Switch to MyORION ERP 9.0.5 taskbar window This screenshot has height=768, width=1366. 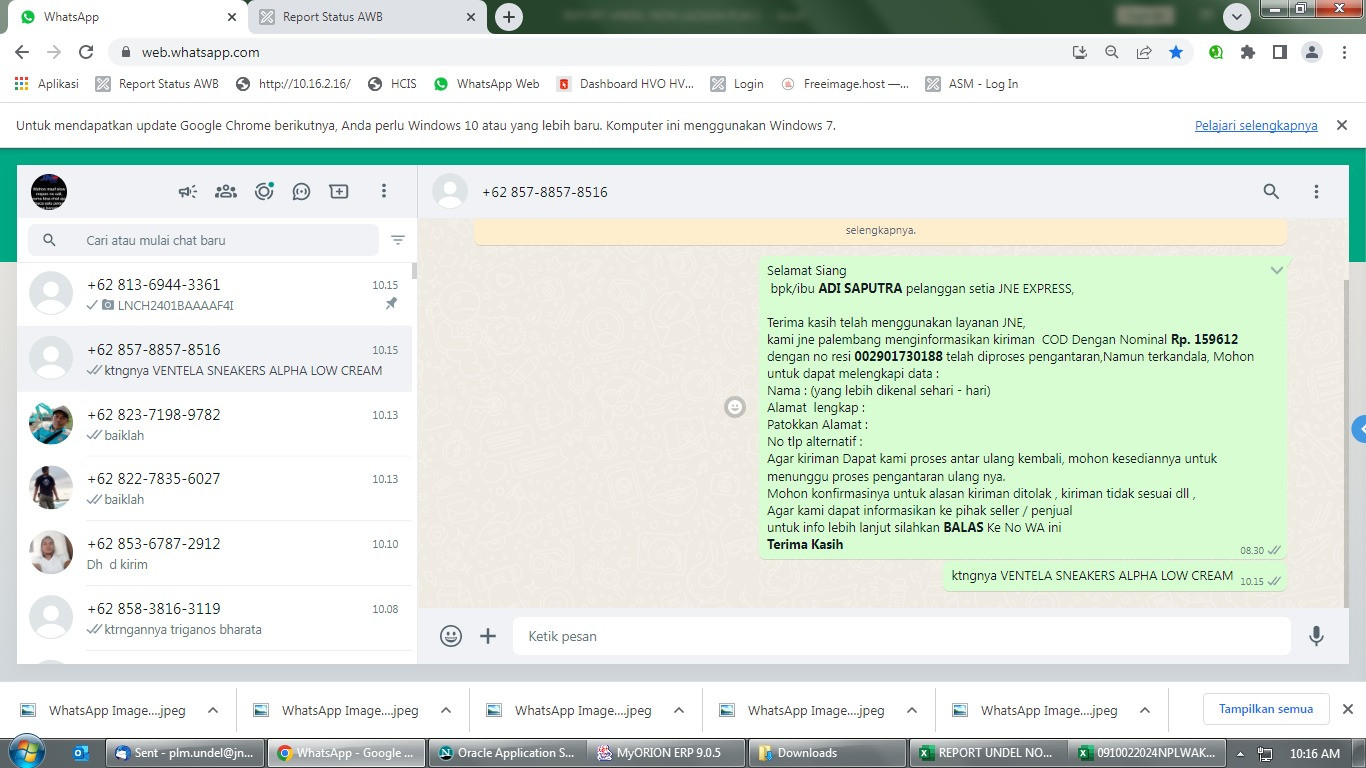pyautogui.click(x=667, y=753)
